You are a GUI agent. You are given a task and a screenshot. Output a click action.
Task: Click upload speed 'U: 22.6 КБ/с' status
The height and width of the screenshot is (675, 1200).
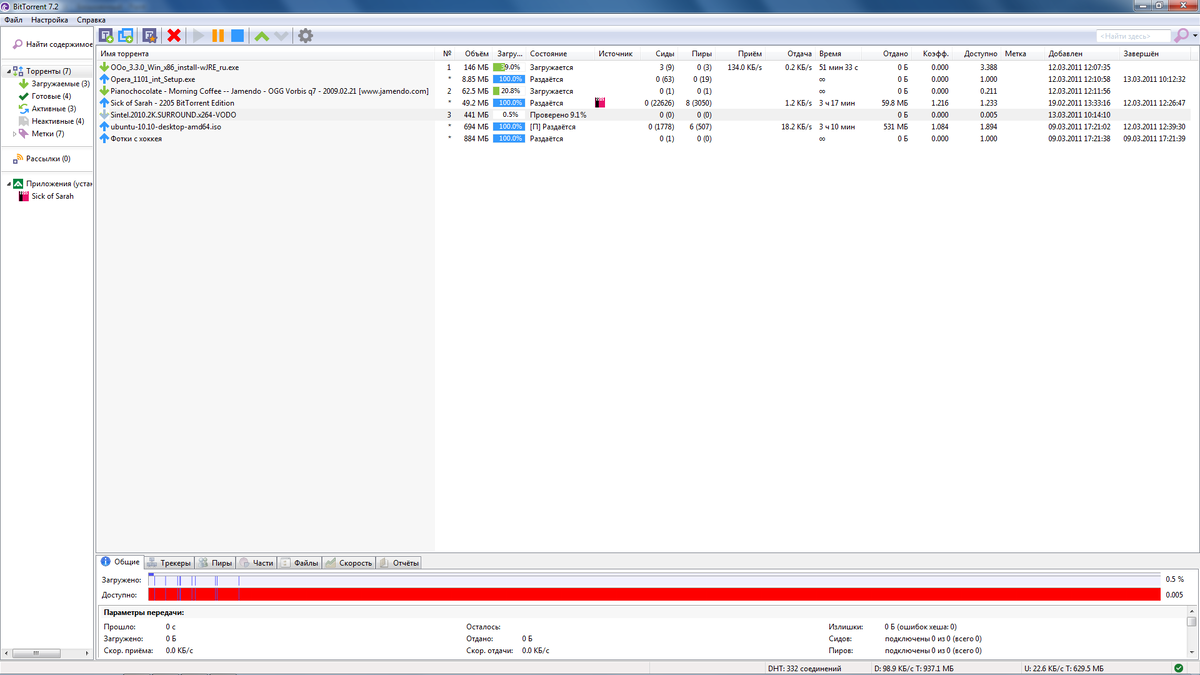click(x=1064, y=668)
